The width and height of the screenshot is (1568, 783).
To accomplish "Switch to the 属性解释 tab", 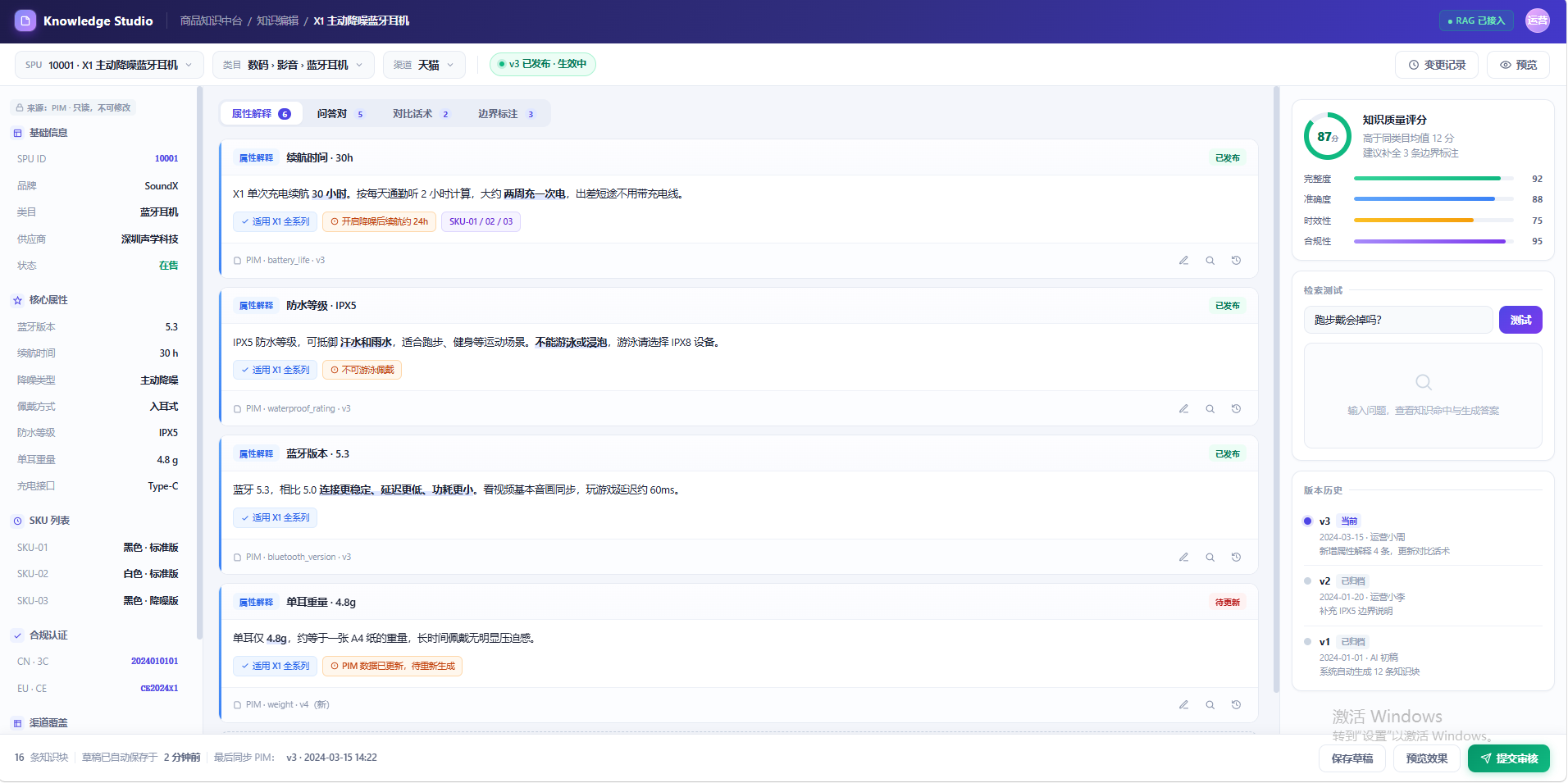I will tap(261, 114).
